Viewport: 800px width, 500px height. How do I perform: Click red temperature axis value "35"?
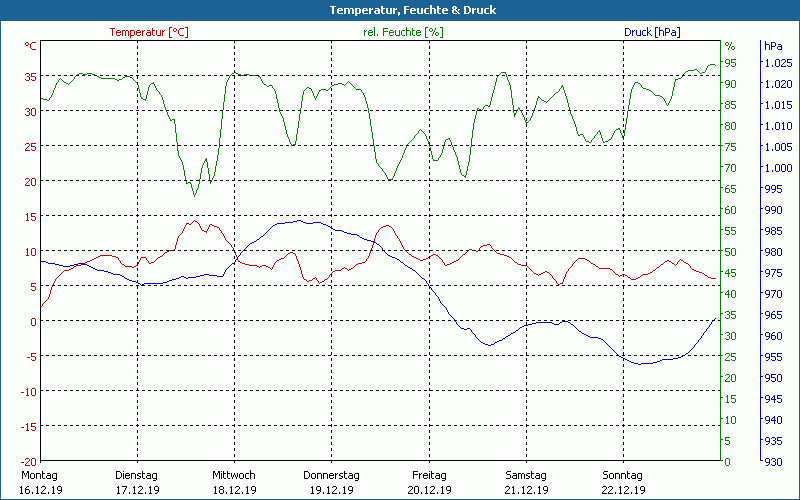(31, 77)
